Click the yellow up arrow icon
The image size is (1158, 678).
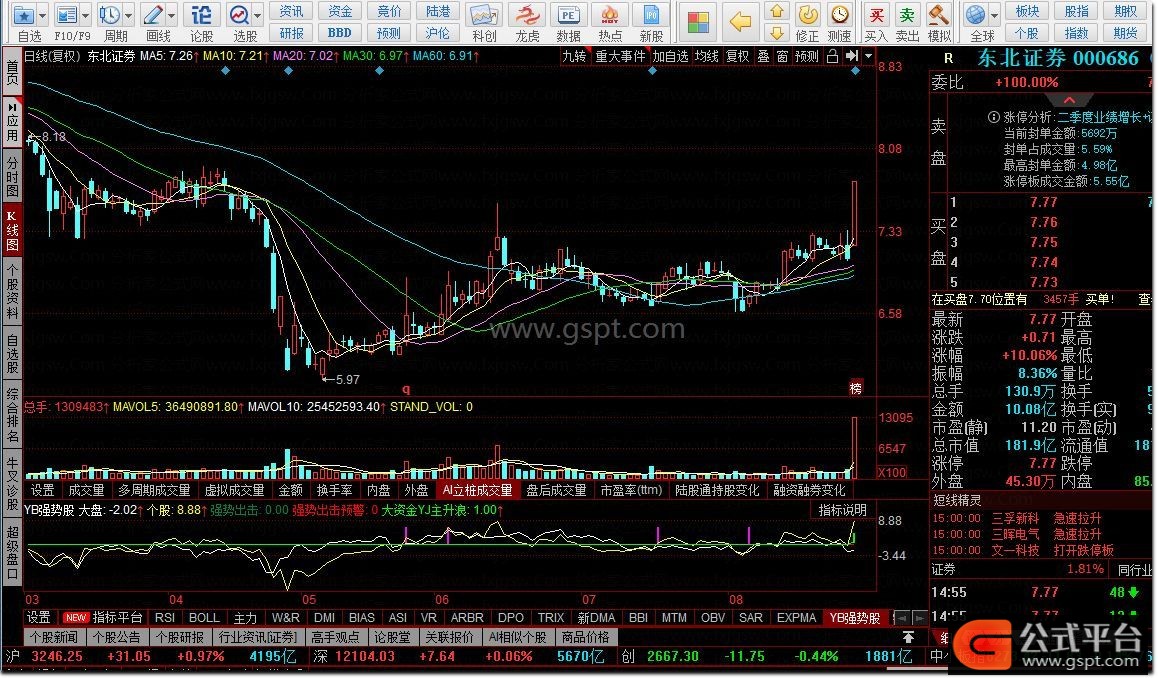776,12
